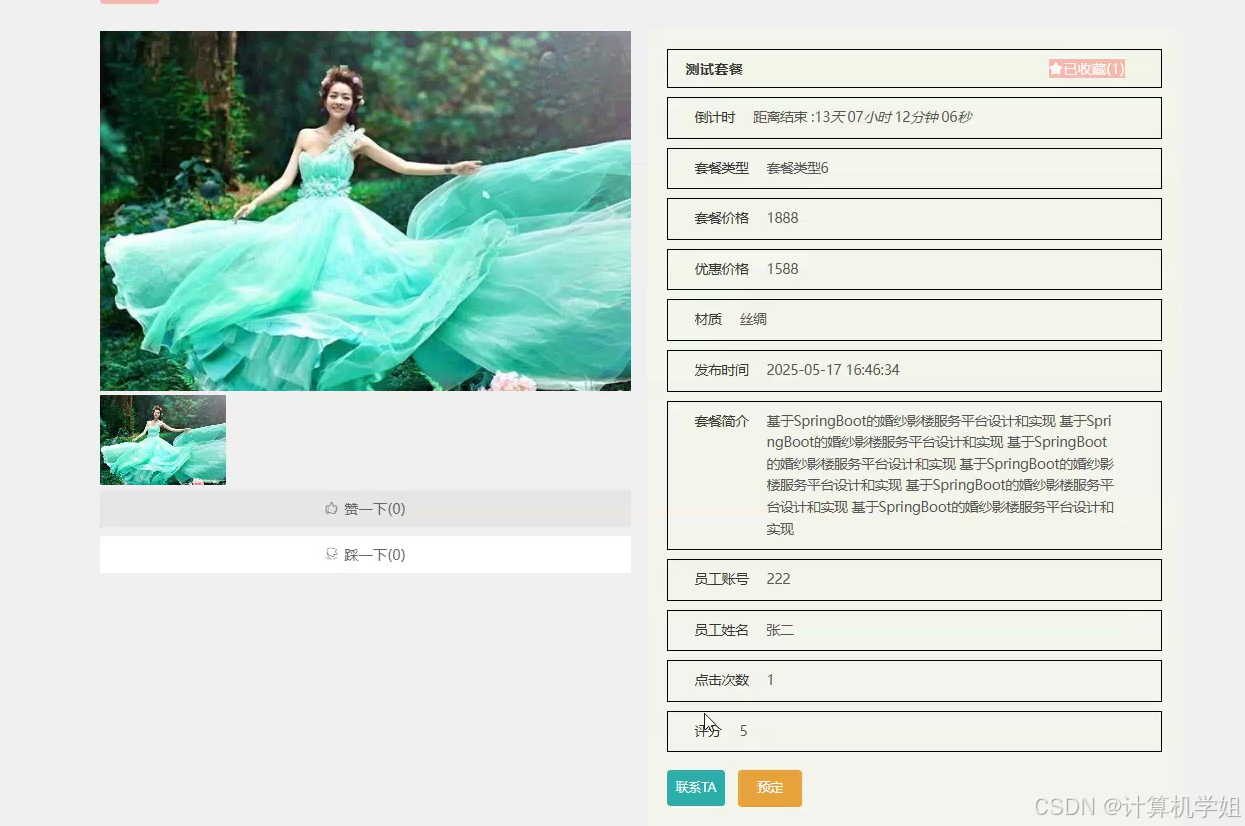Click the 联系TA button

[696, 788]
